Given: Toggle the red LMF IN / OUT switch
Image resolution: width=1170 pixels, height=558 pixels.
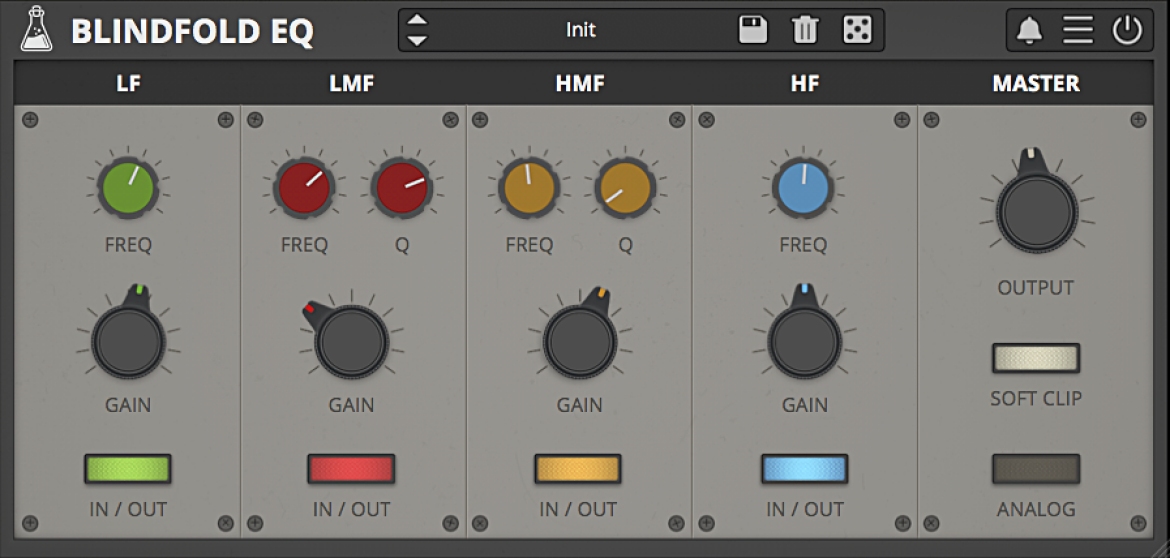Looking at the screenshot, I should (351, 468).
